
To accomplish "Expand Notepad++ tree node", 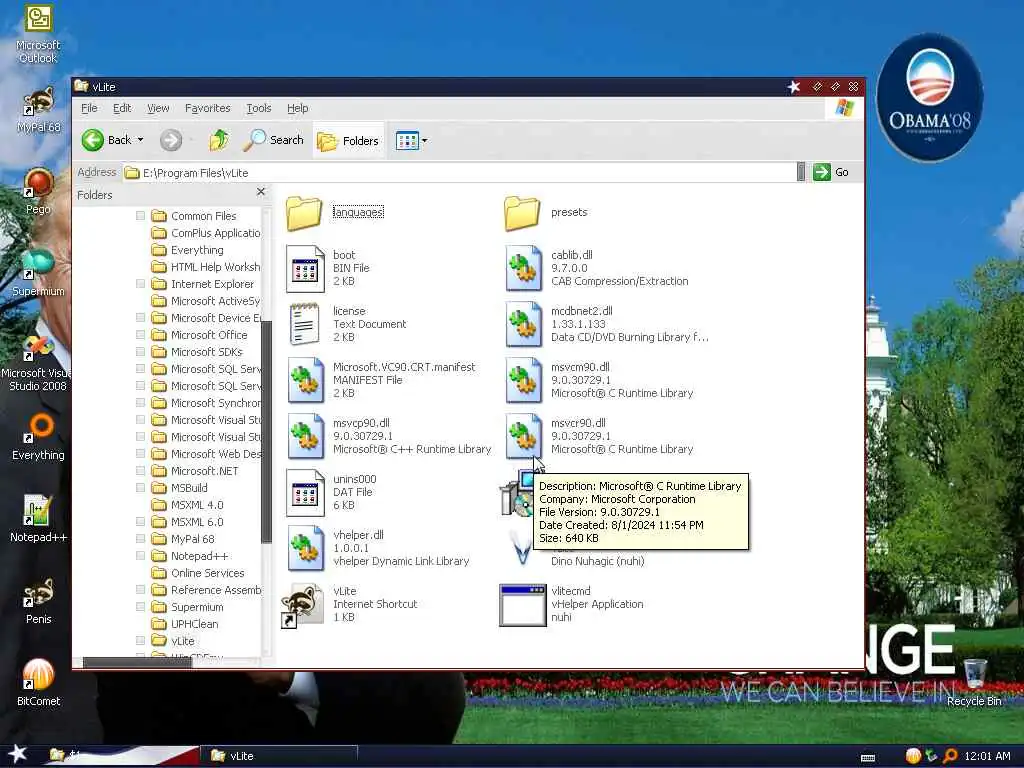I will 140,555.
